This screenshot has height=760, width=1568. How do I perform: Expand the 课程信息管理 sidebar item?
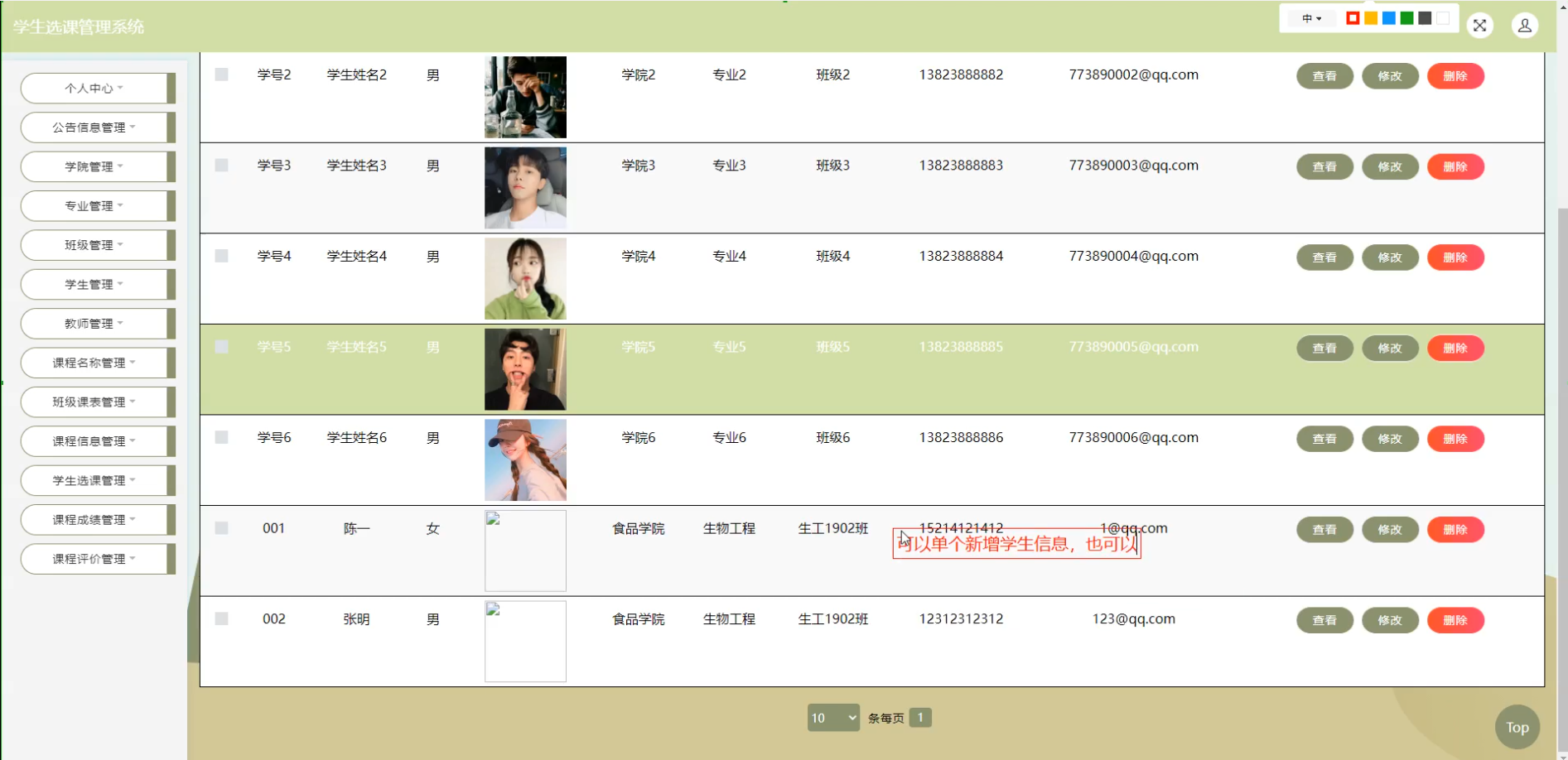click(x=98, y=441)
